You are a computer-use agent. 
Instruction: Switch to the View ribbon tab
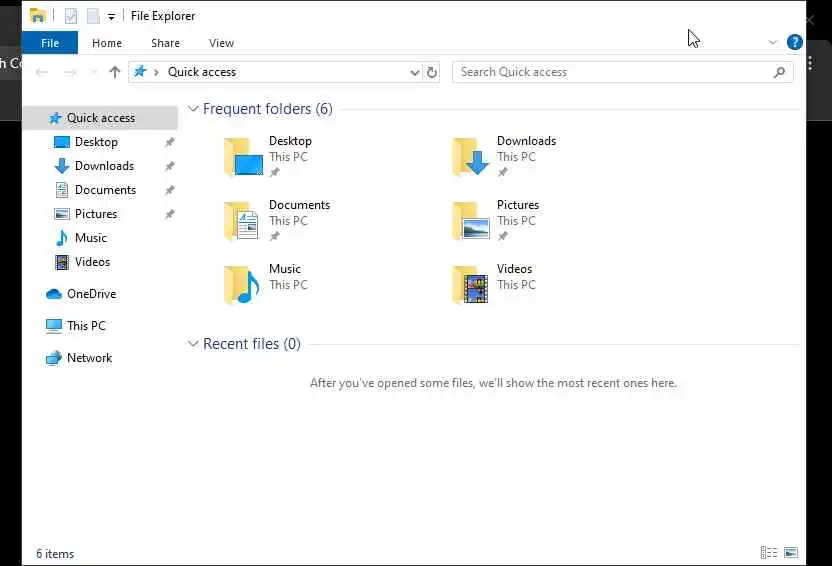(x=221, y=43)
